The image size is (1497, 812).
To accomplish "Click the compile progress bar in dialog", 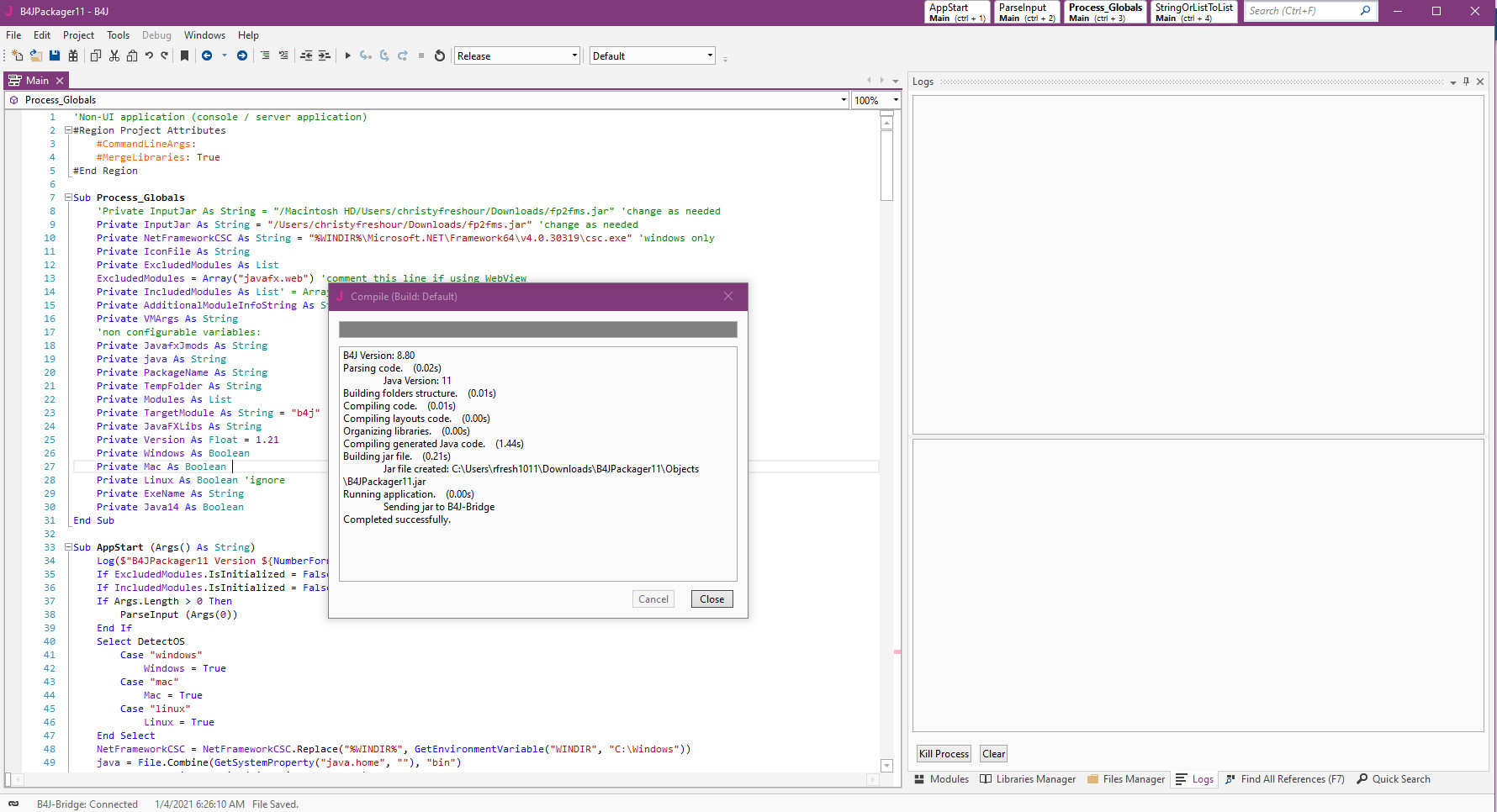I will coord(538,330).
